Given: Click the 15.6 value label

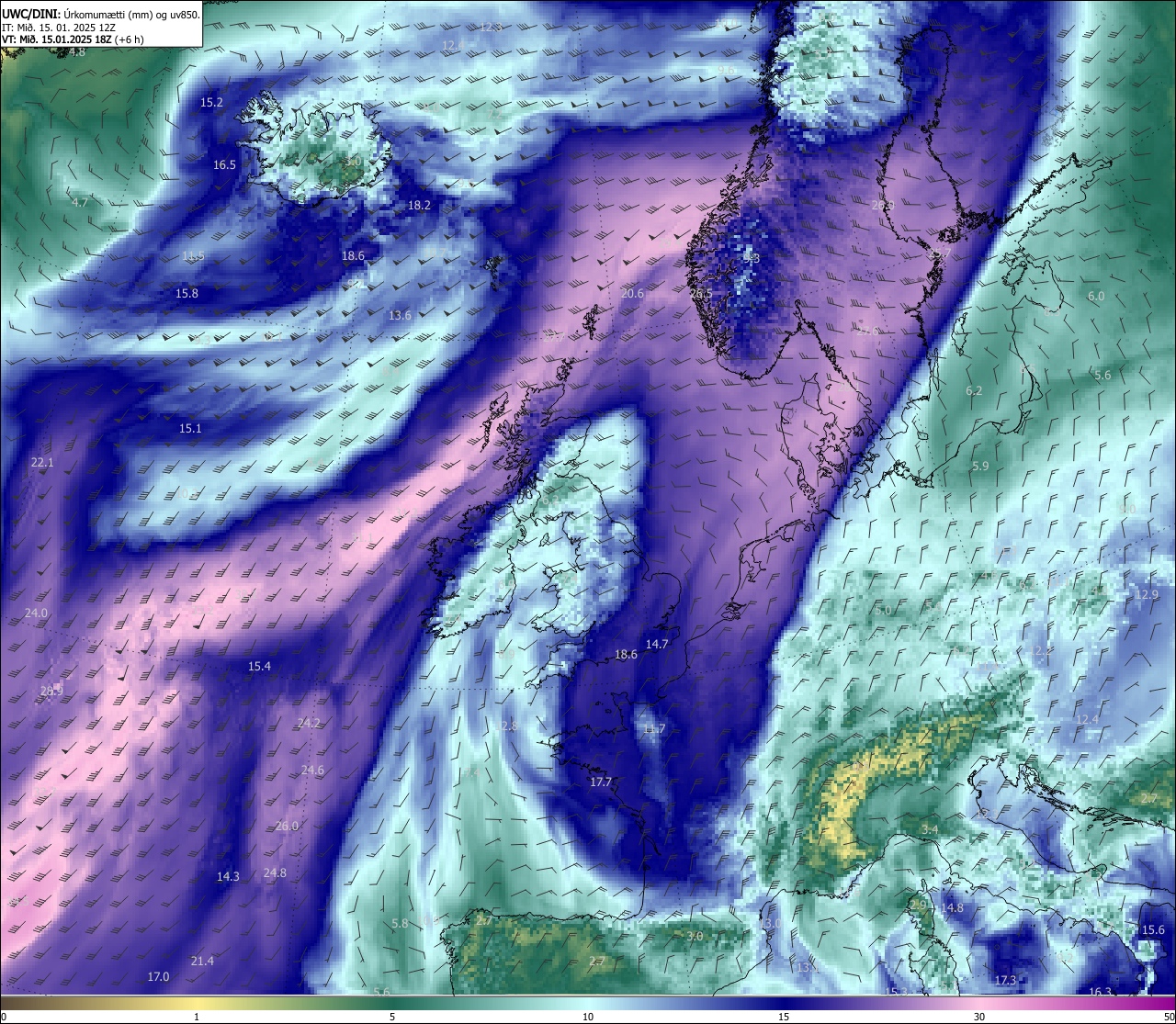Looking at the screenshot, I should pyautogui.click(x=1153, y=930).
